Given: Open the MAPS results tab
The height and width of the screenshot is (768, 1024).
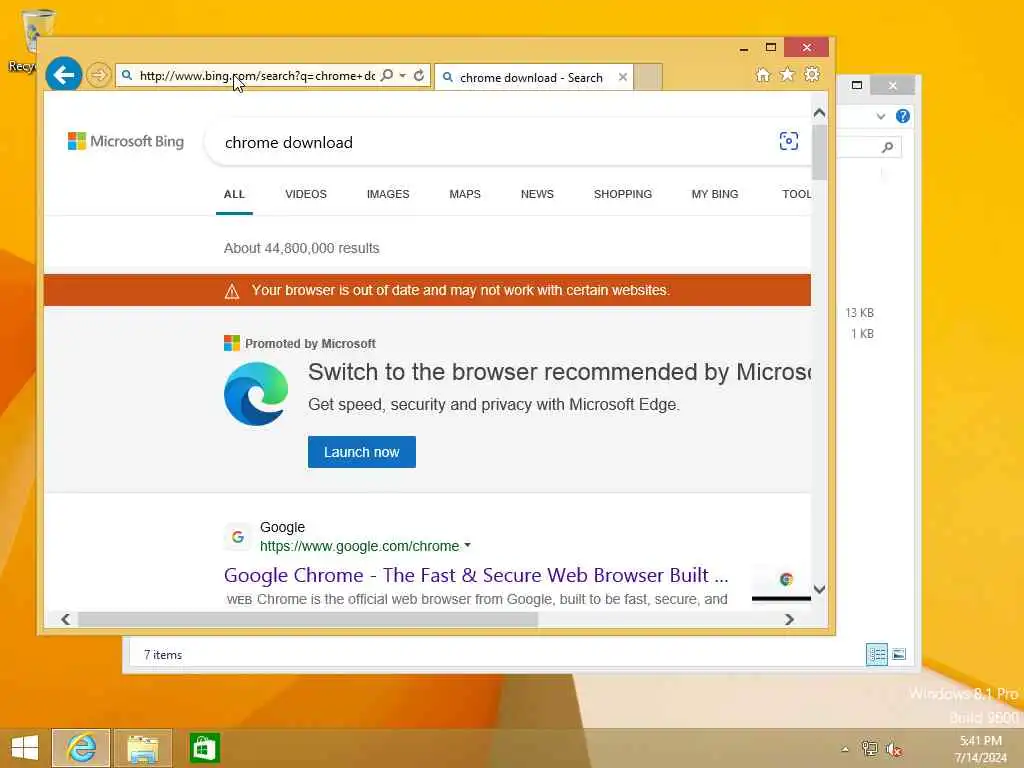Looking at the screenshot, I should [465, 194].
